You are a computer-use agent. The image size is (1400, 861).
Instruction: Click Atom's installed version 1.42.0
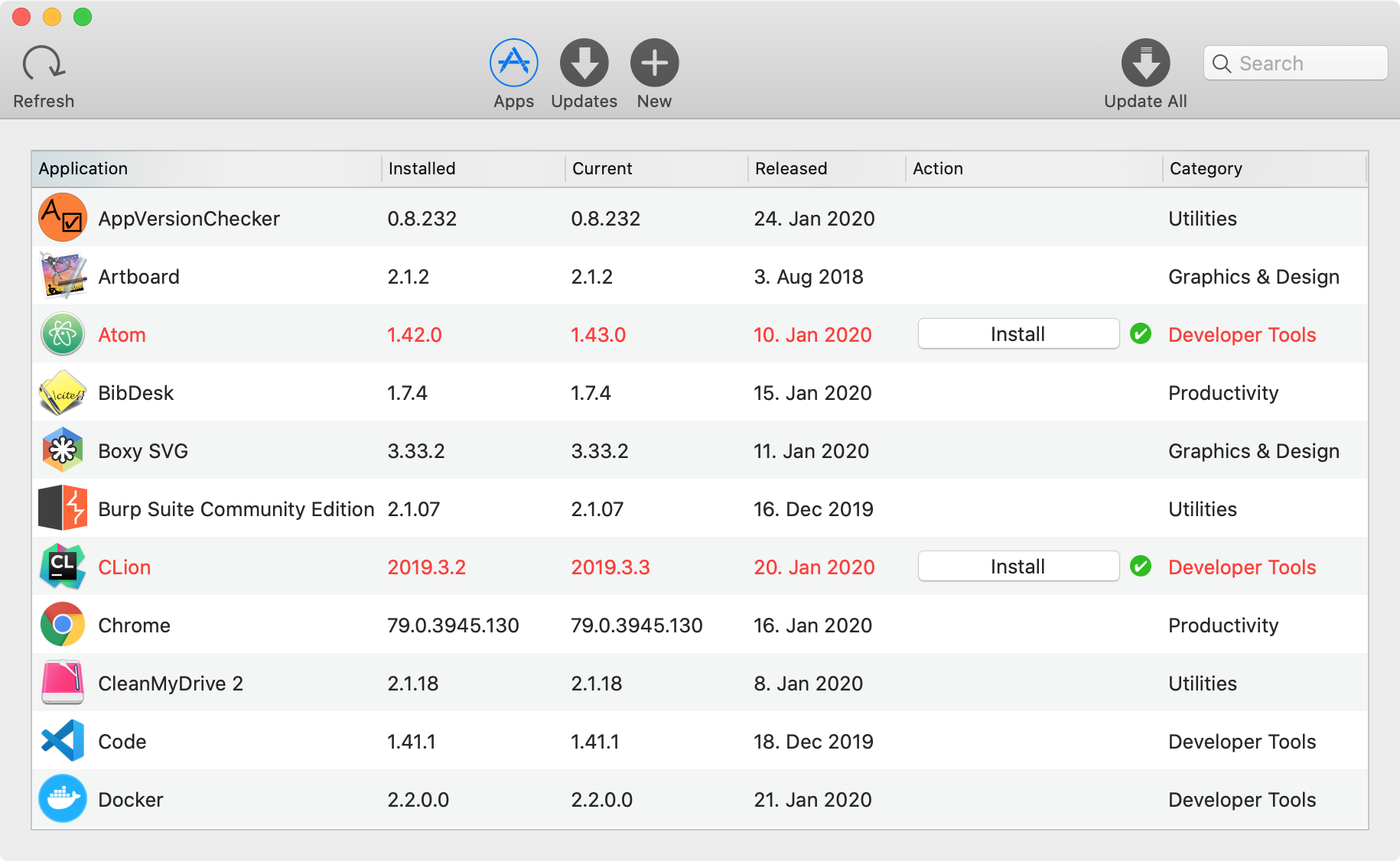[x=415, y=335]
